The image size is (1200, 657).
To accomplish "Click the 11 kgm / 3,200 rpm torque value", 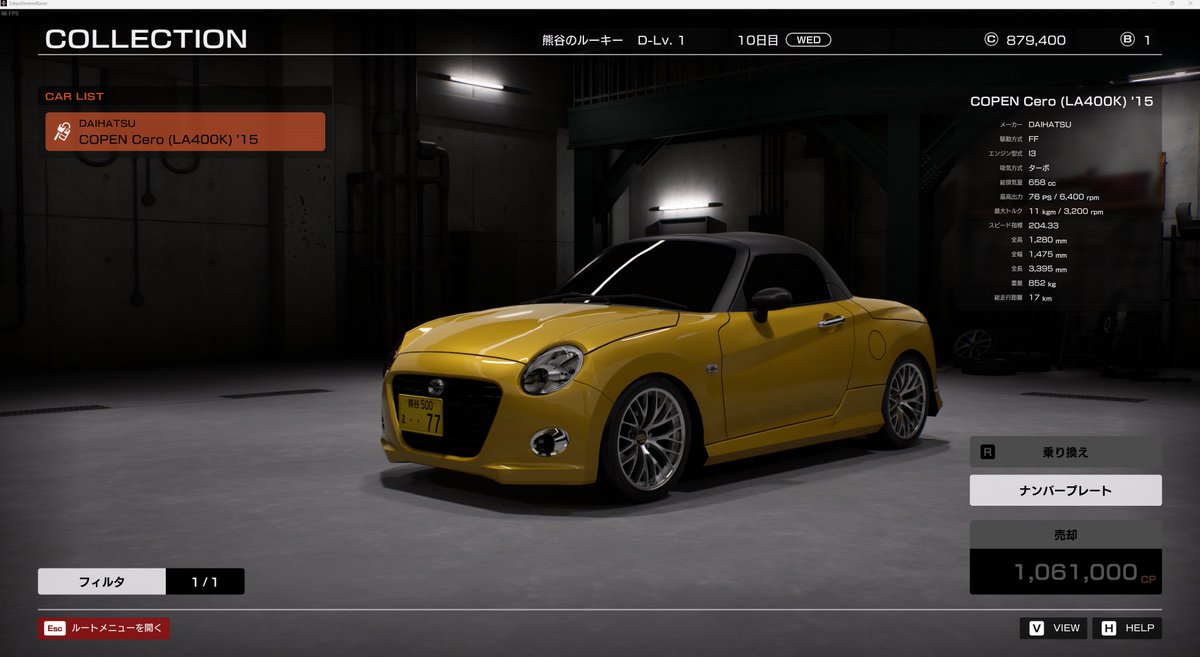I will click(x=1065, y=211).
